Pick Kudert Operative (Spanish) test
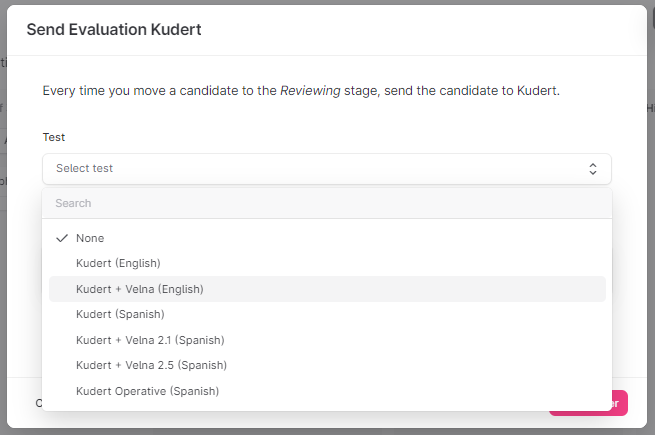 click(x=147, y=391)
